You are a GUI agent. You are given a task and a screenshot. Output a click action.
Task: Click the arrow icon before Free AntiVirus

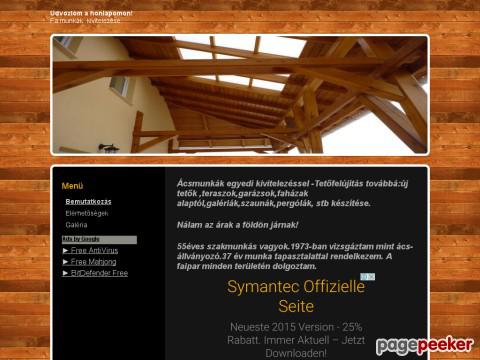pyautogui.click(x=66, y=250)
